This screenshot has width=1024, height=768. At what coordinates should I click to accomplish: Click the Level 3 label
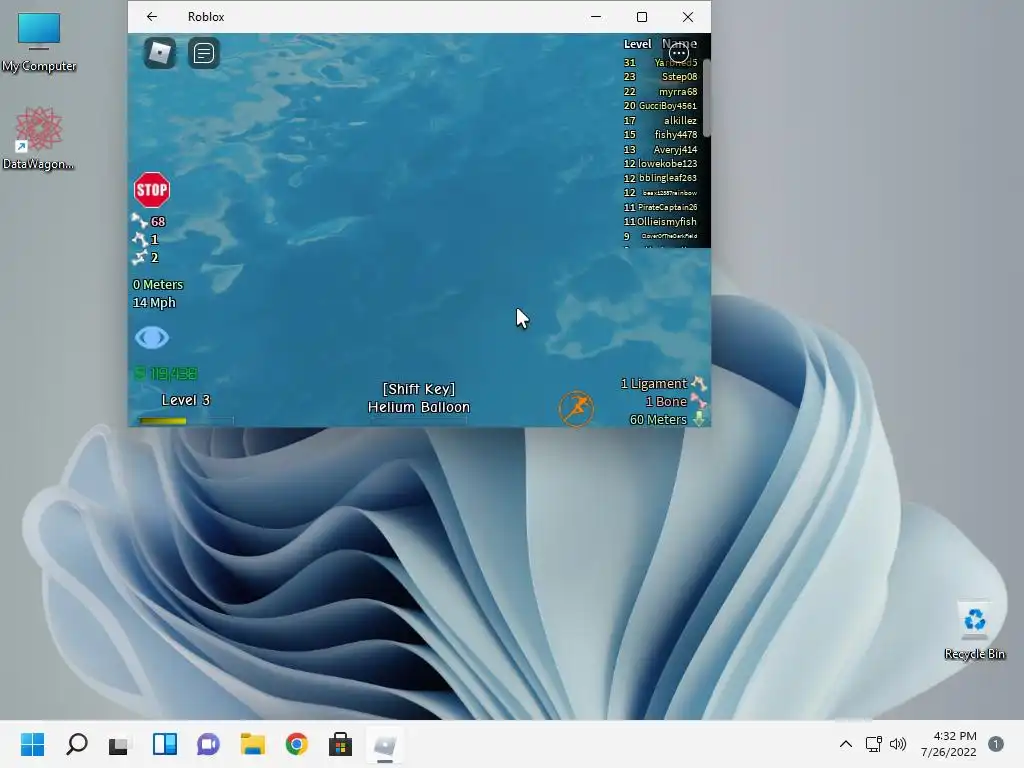click(x=185, y=400)
